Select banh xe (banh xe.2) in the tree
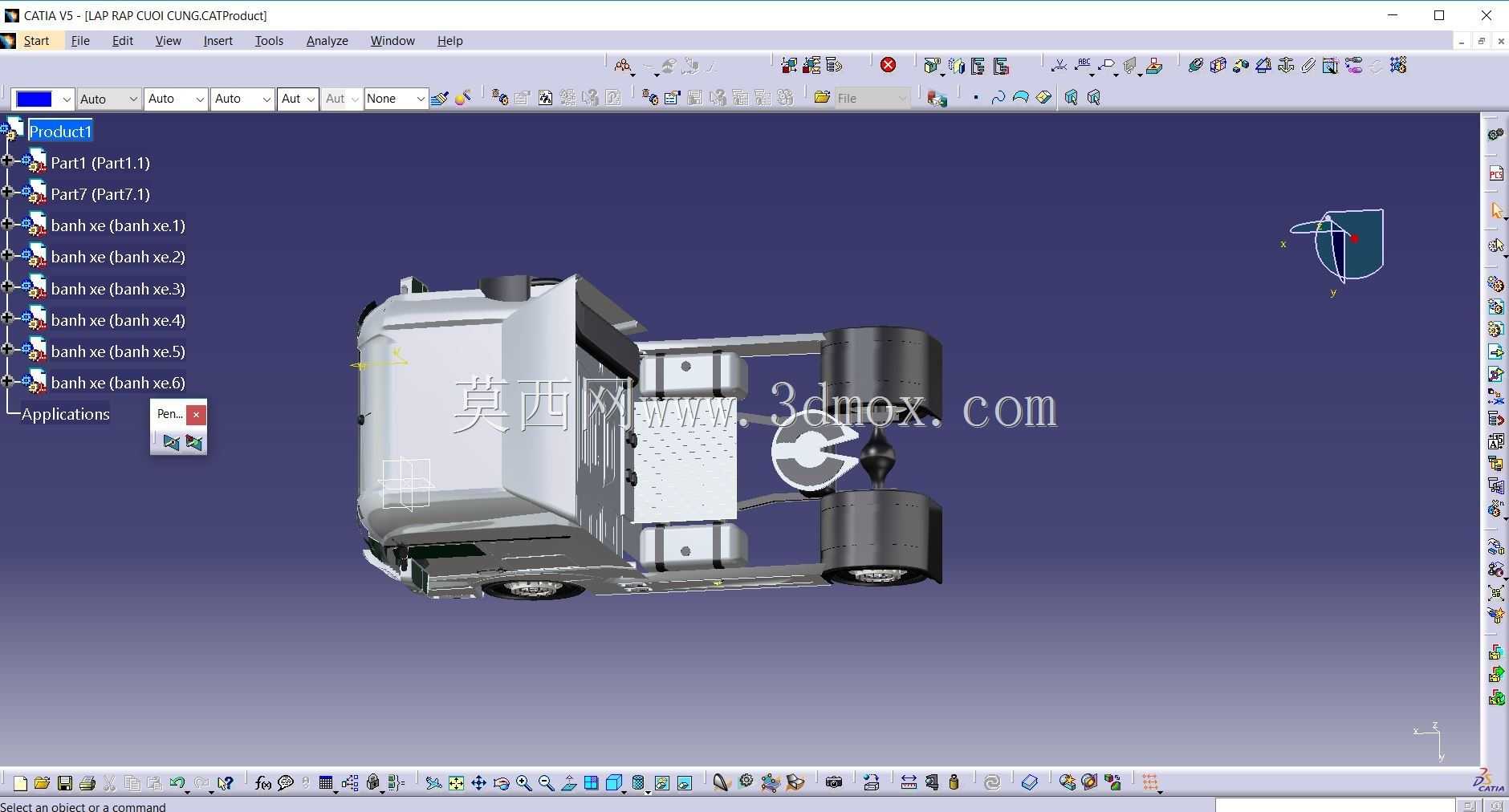This screenshot has height=812, width=1509. (x=118, y=257)
